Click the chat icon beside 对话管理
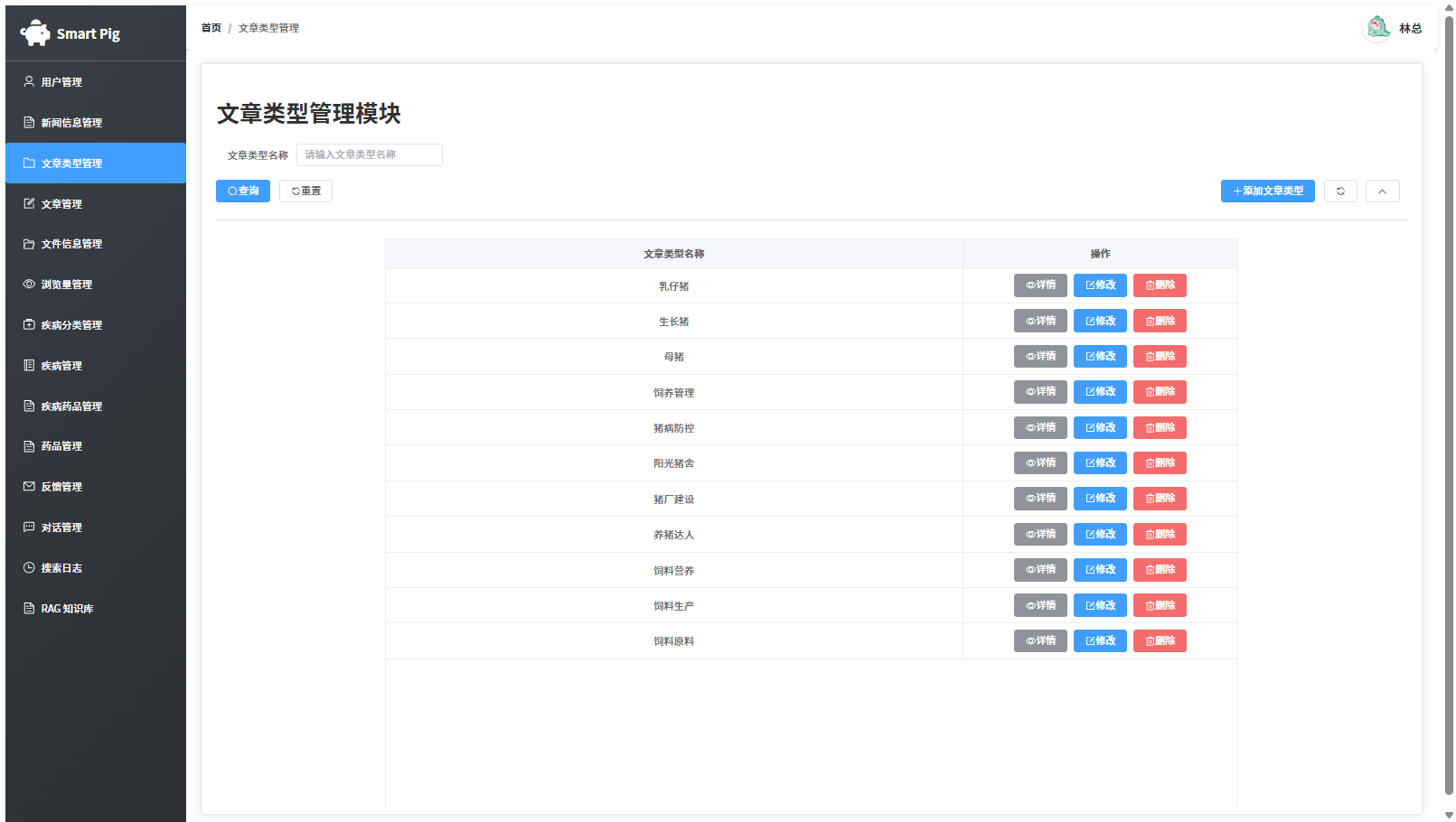The width and height of the screenshot is (1456, 822). (x=29, y=527)
